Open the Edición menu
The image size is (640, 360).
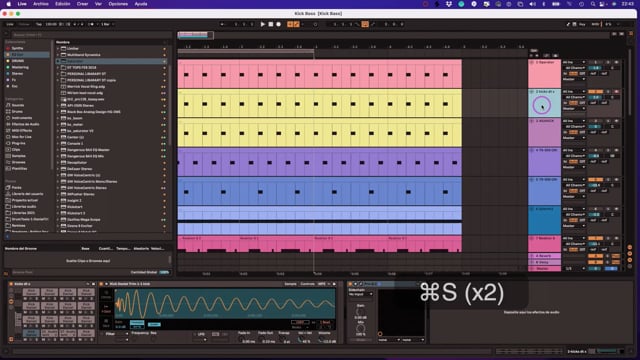click(62, 4)
